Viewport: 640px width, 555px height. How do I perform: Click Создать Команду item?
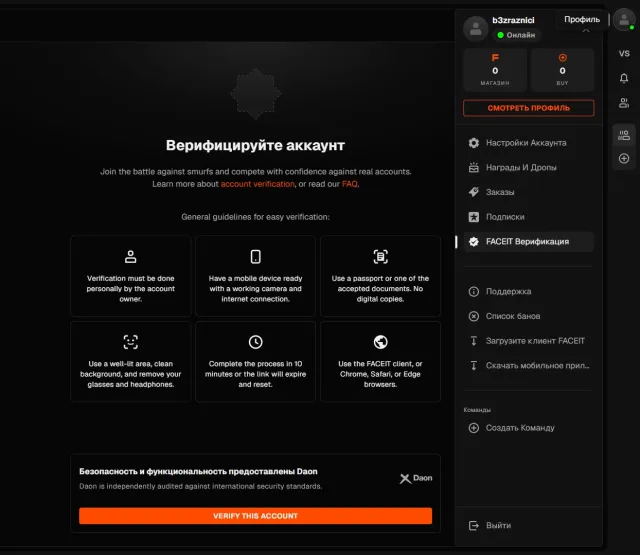tap(529, 428)
